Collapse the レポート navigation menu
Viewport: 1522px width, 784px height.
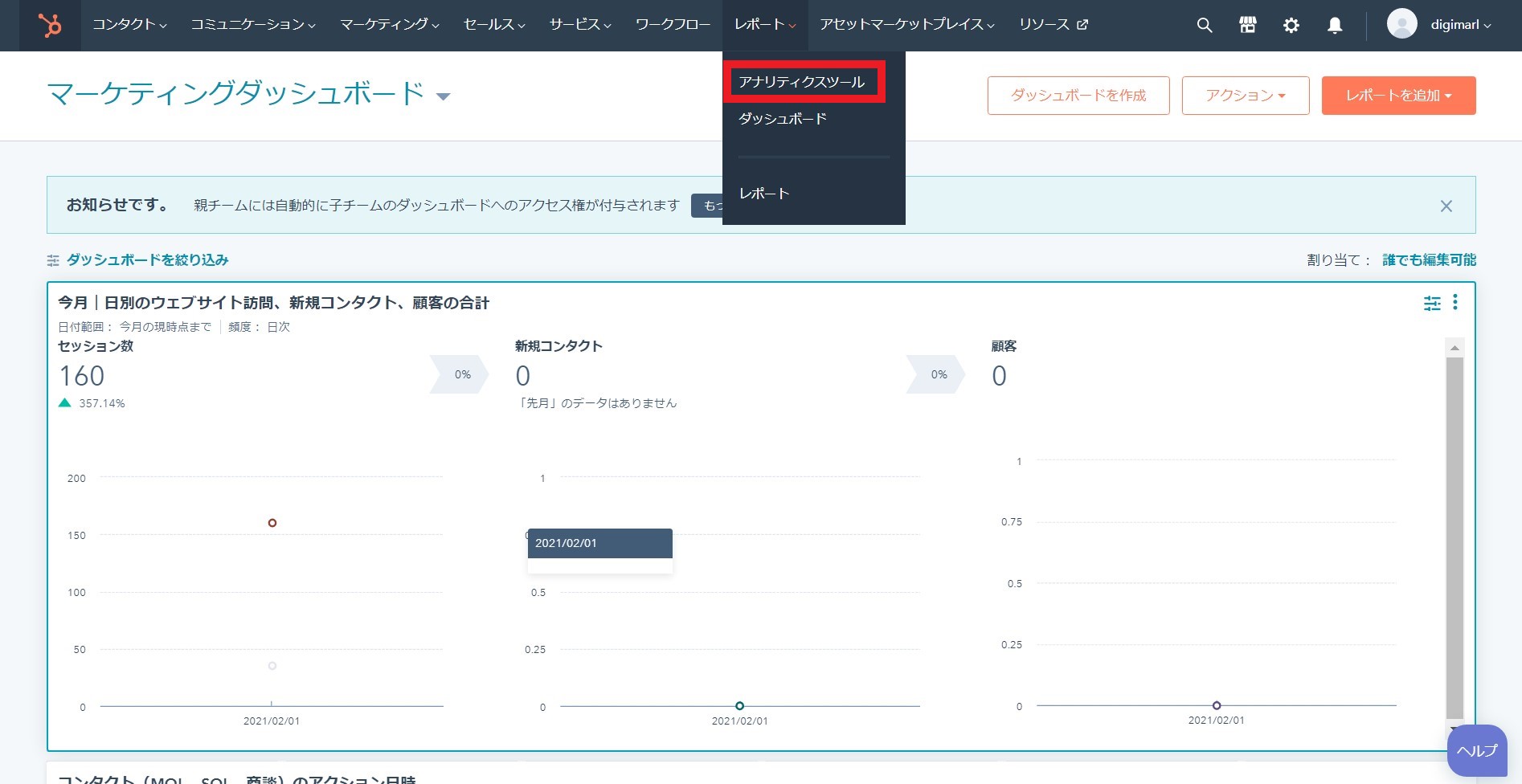pos(765,25)
